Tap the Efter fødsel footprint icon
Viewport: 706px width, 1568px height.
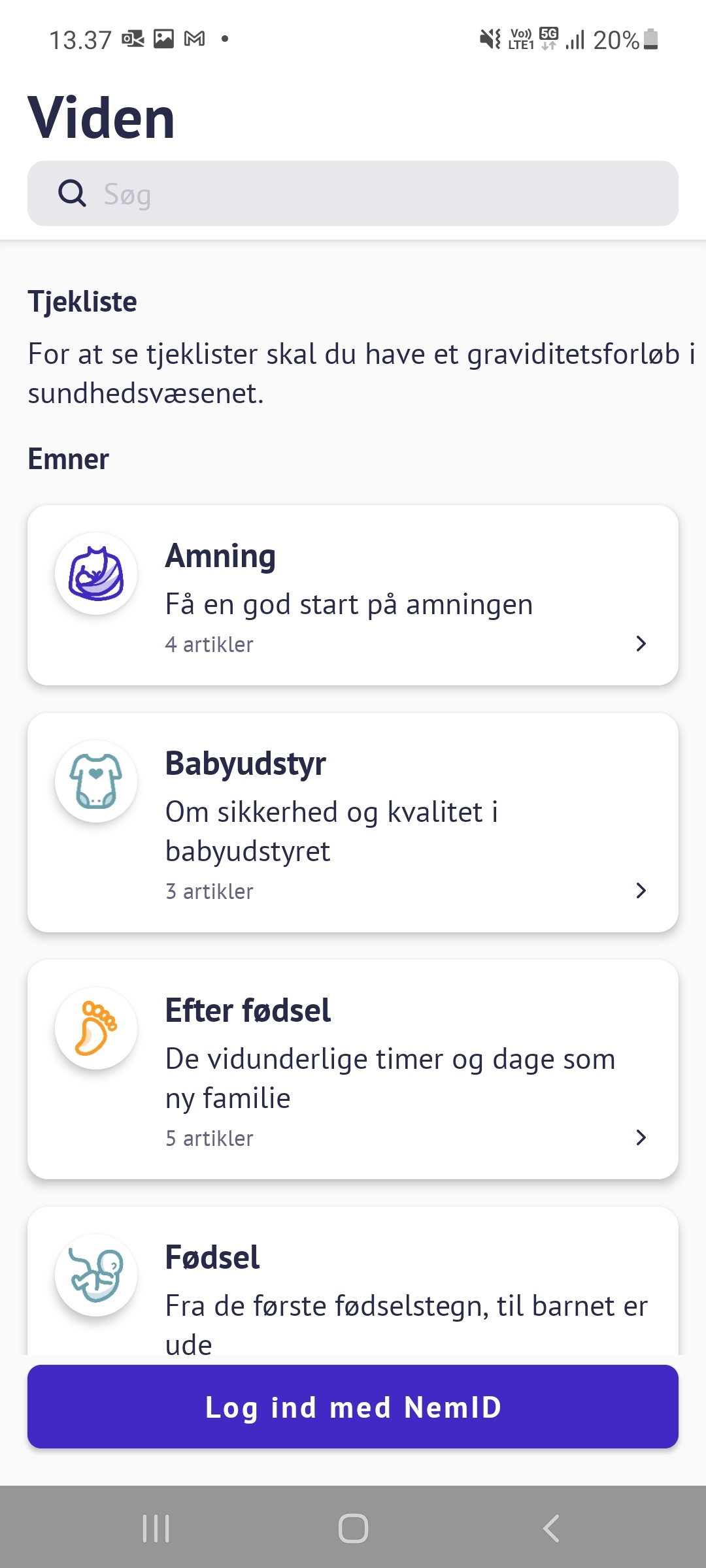96,1028
